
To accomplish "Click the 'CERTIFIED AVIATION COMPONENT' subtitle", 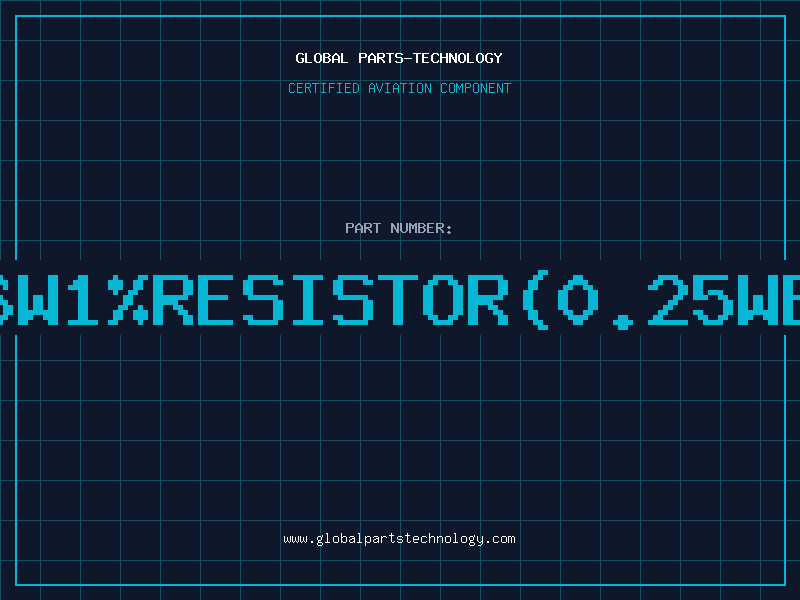I will [x=399, y=88].
